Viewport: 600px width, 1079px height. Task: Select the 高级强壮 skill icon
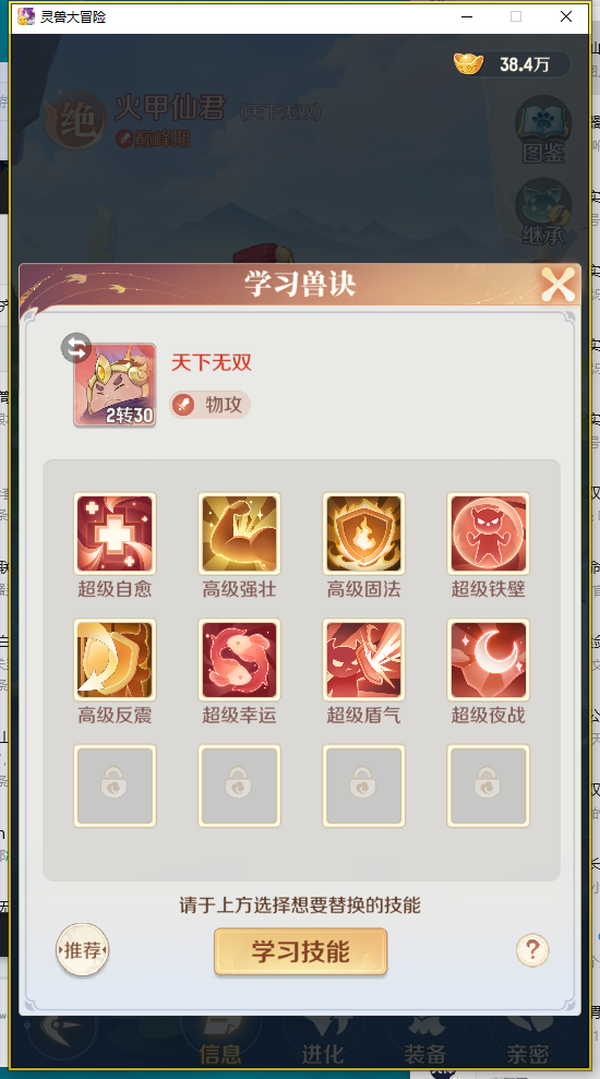pyautogui.click(x=239, y=533)
